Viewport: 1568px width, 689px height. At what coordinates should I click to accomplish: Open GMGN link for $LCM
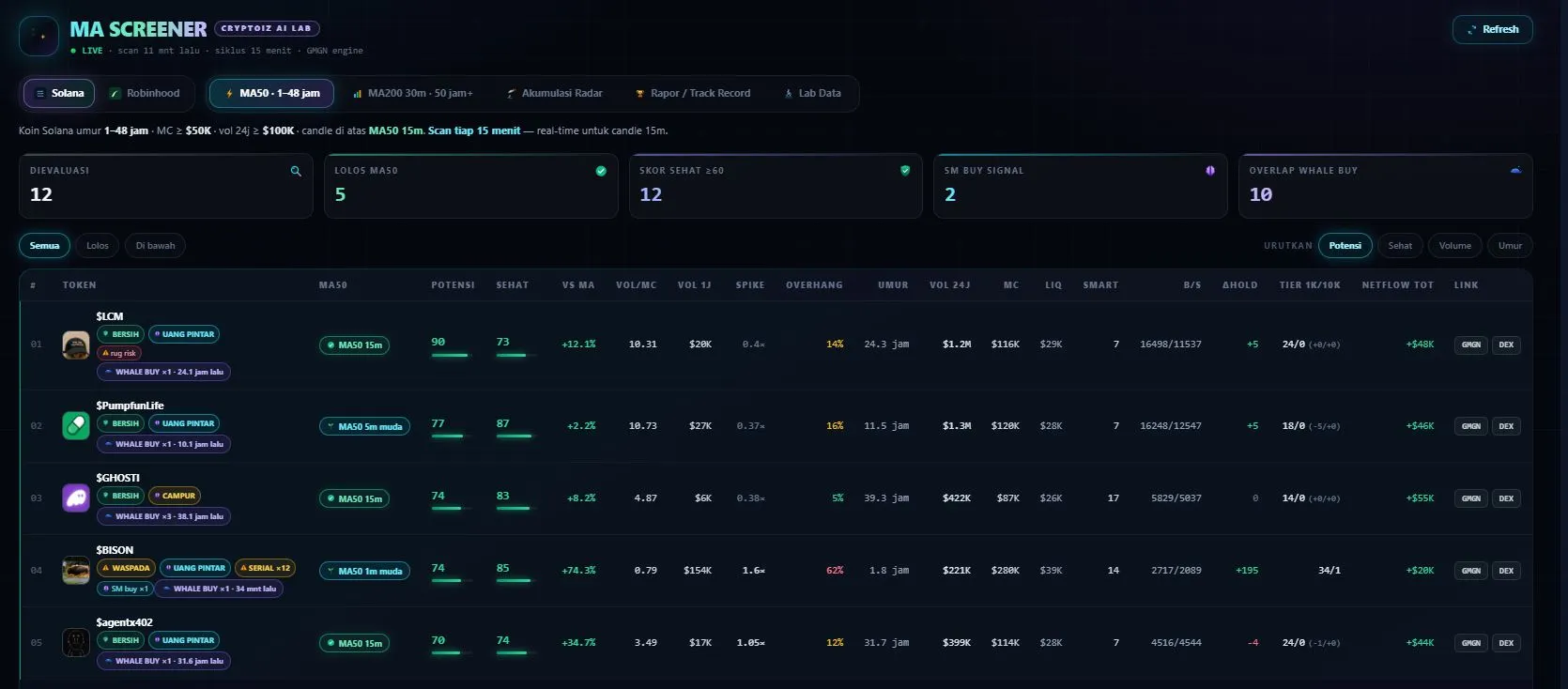[1471, 344]
